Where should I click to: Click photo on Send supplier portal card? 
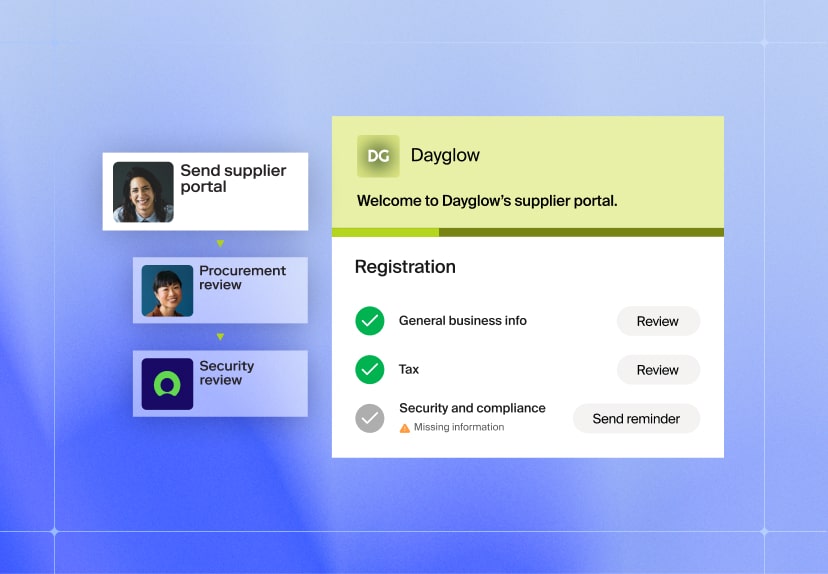[143, 192]
